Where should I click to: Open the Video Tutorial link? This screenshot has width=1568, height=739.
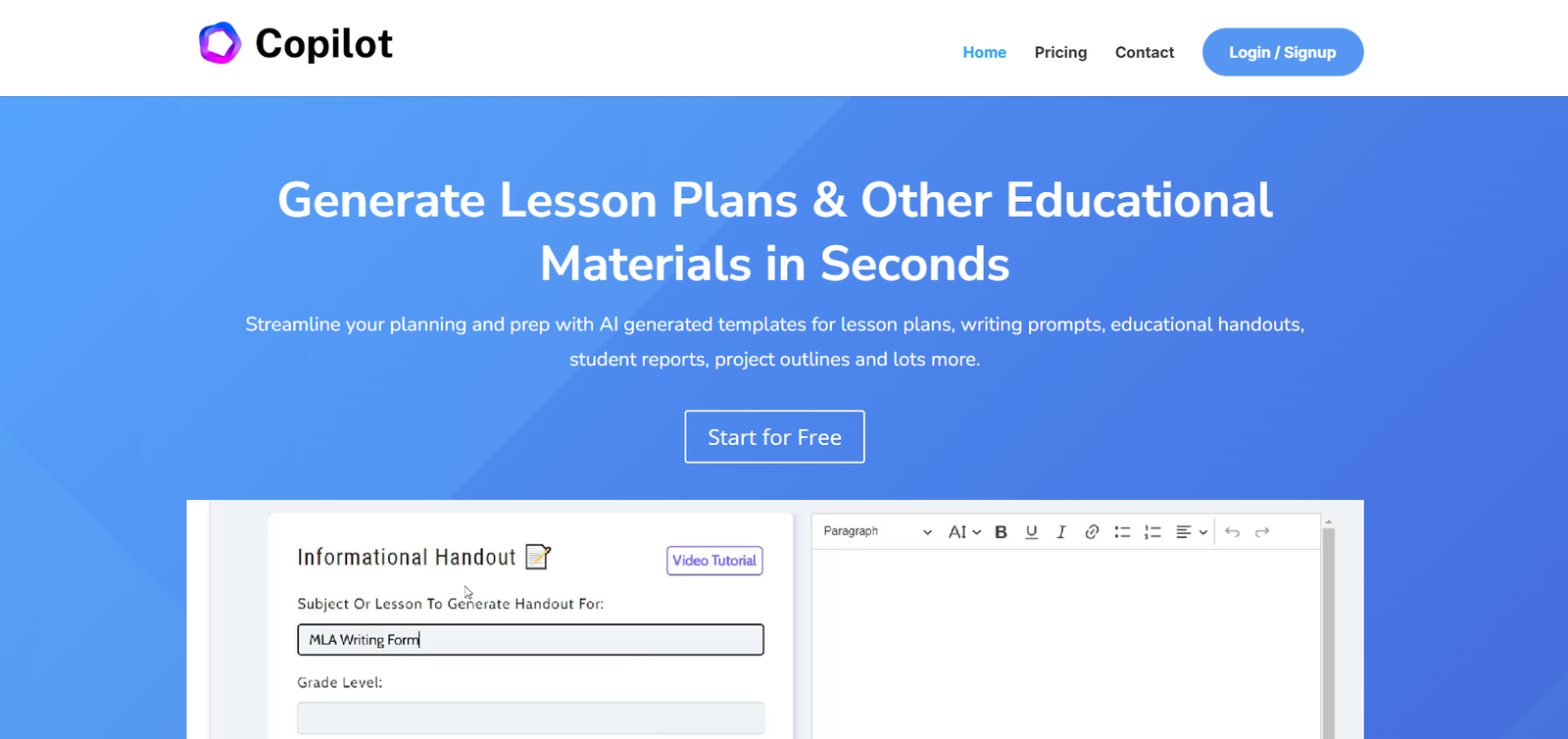[x=714, y=561]
